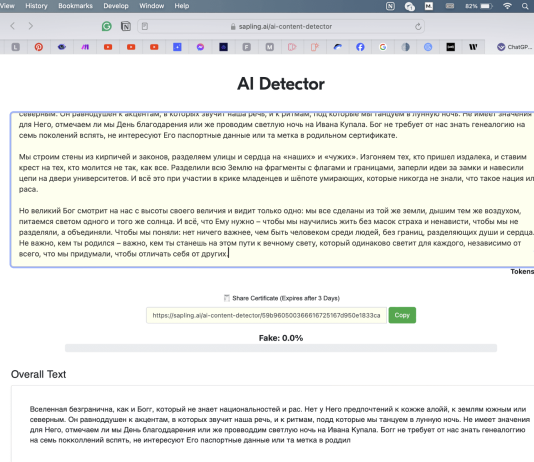Go forward with the browser forward arrow
Screen dimensions: 534x462
31,26
